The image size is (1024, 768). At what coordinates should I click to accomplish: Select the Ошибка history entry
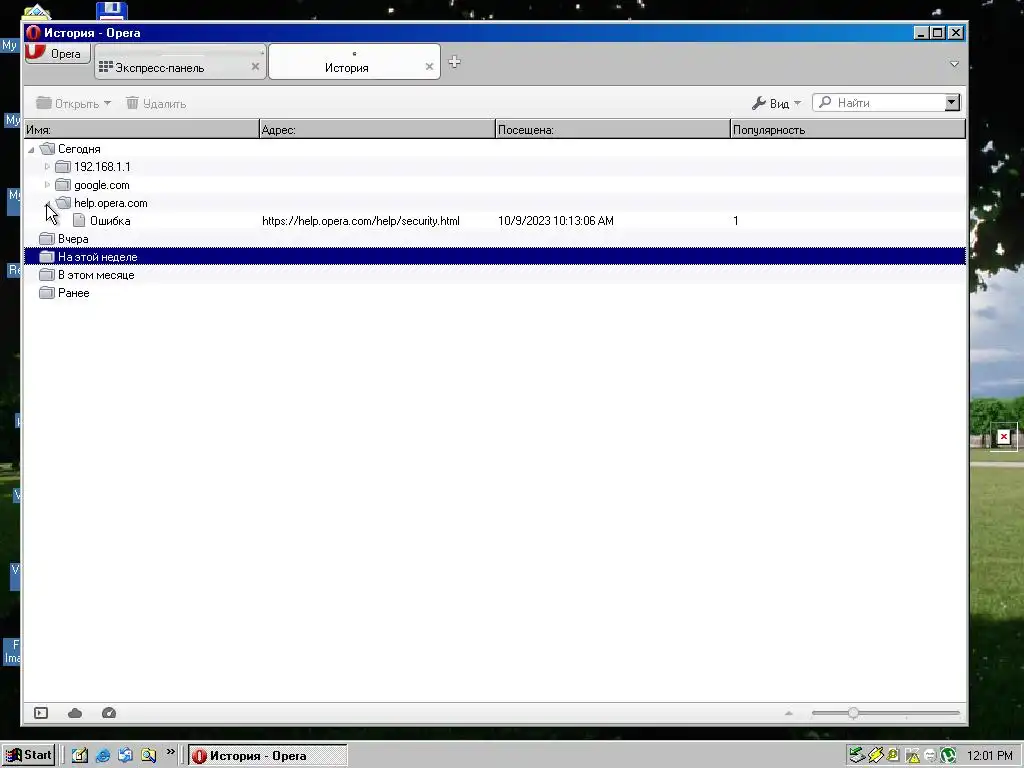110,221
